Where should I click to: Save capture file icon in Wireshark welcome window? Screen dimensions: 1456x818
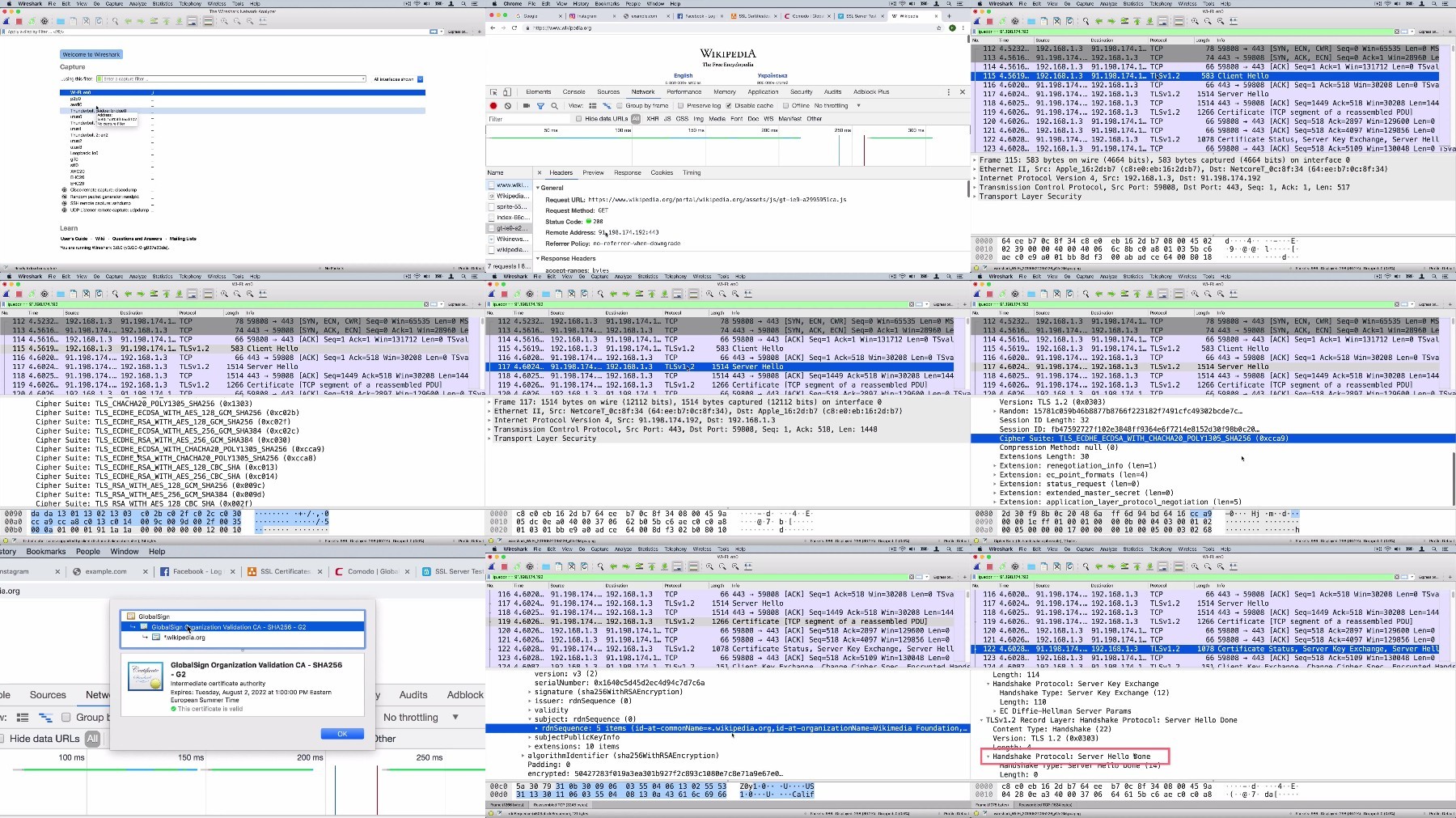click(73, 21)
